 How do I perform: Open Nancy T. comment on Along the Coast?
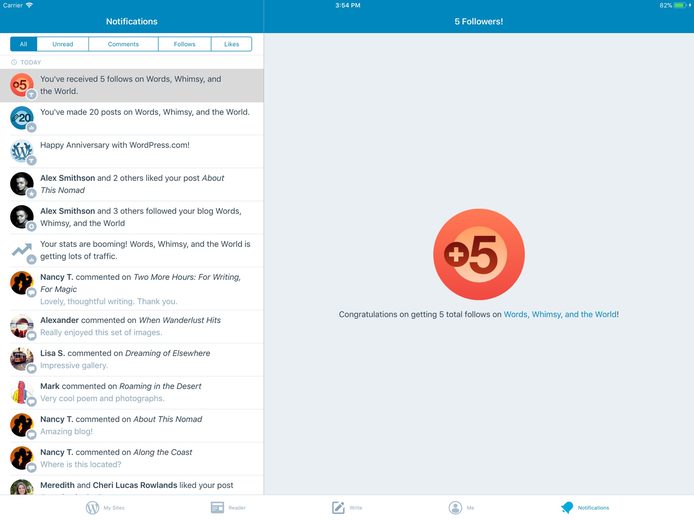click(131, 459)
